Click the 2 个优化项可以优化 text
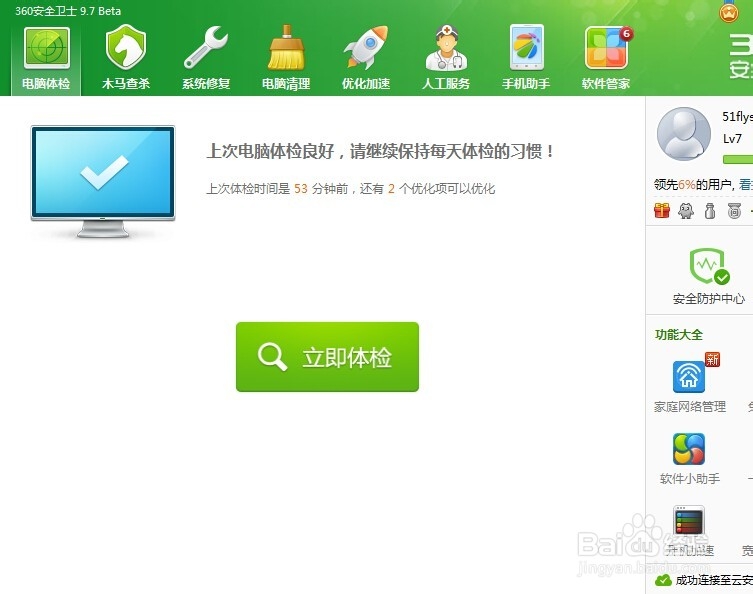 point(441,189)
